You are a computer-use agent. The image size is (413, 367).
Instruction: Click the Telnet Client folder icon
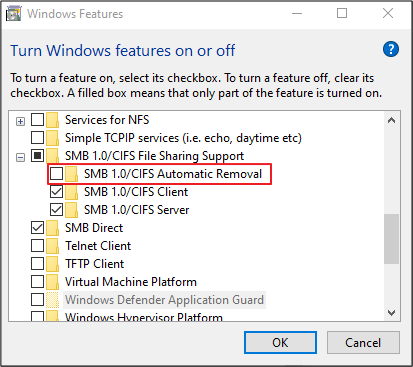[x=52, y=246]
